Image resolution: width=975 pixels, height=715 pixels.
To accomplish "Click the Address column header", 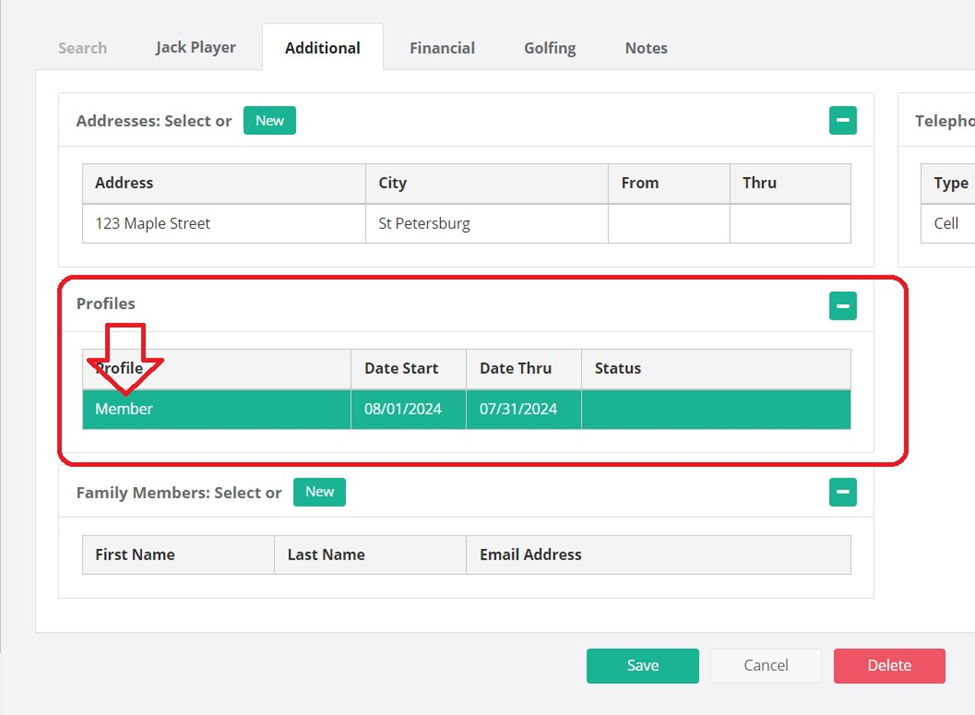I will pyautogui.click(x=224, y=183).
